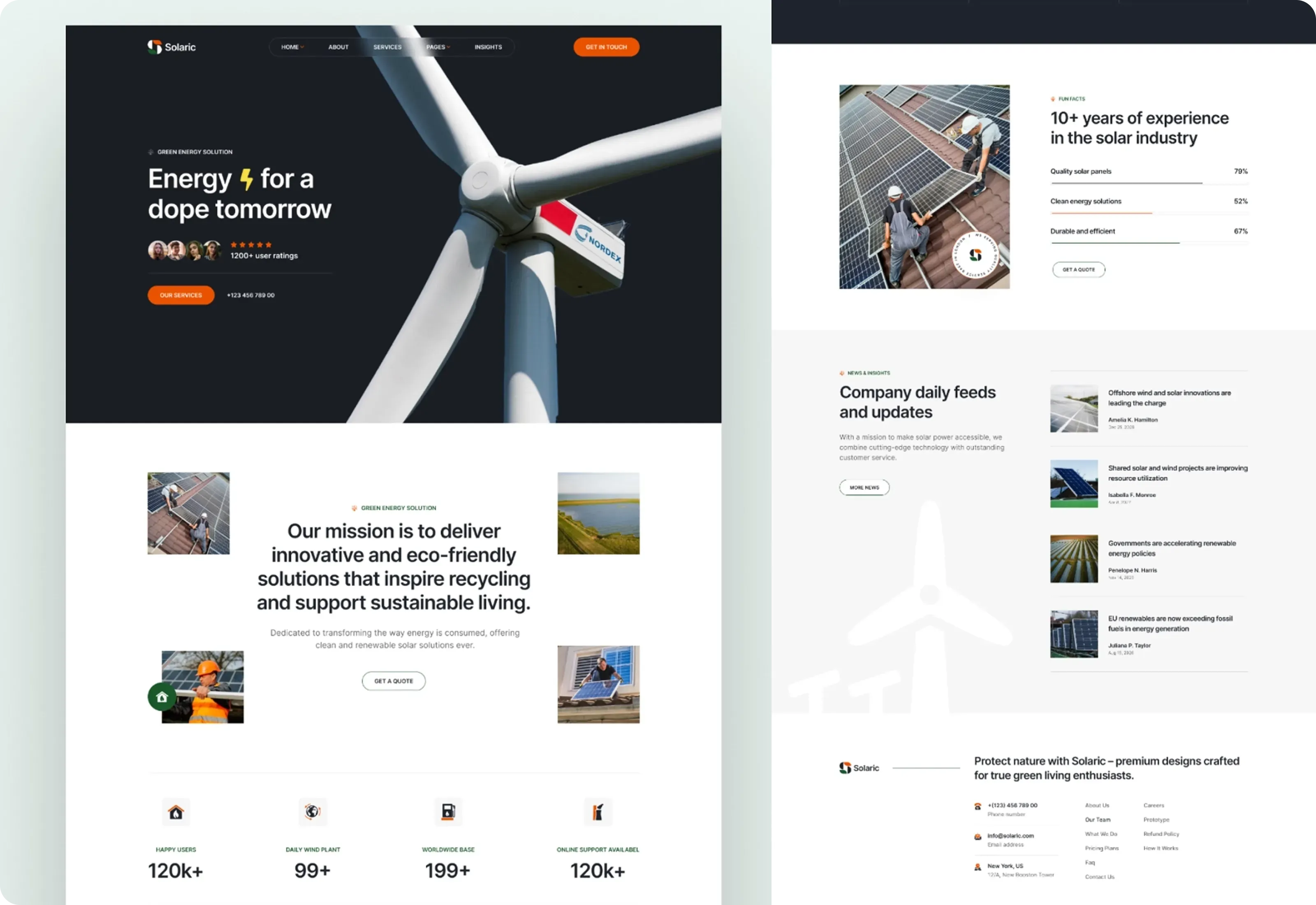Image resolution: width=1316 pixels, height=905 pixels.
Task: Click the first user avatar in ratings
Action: pos(158,250)
